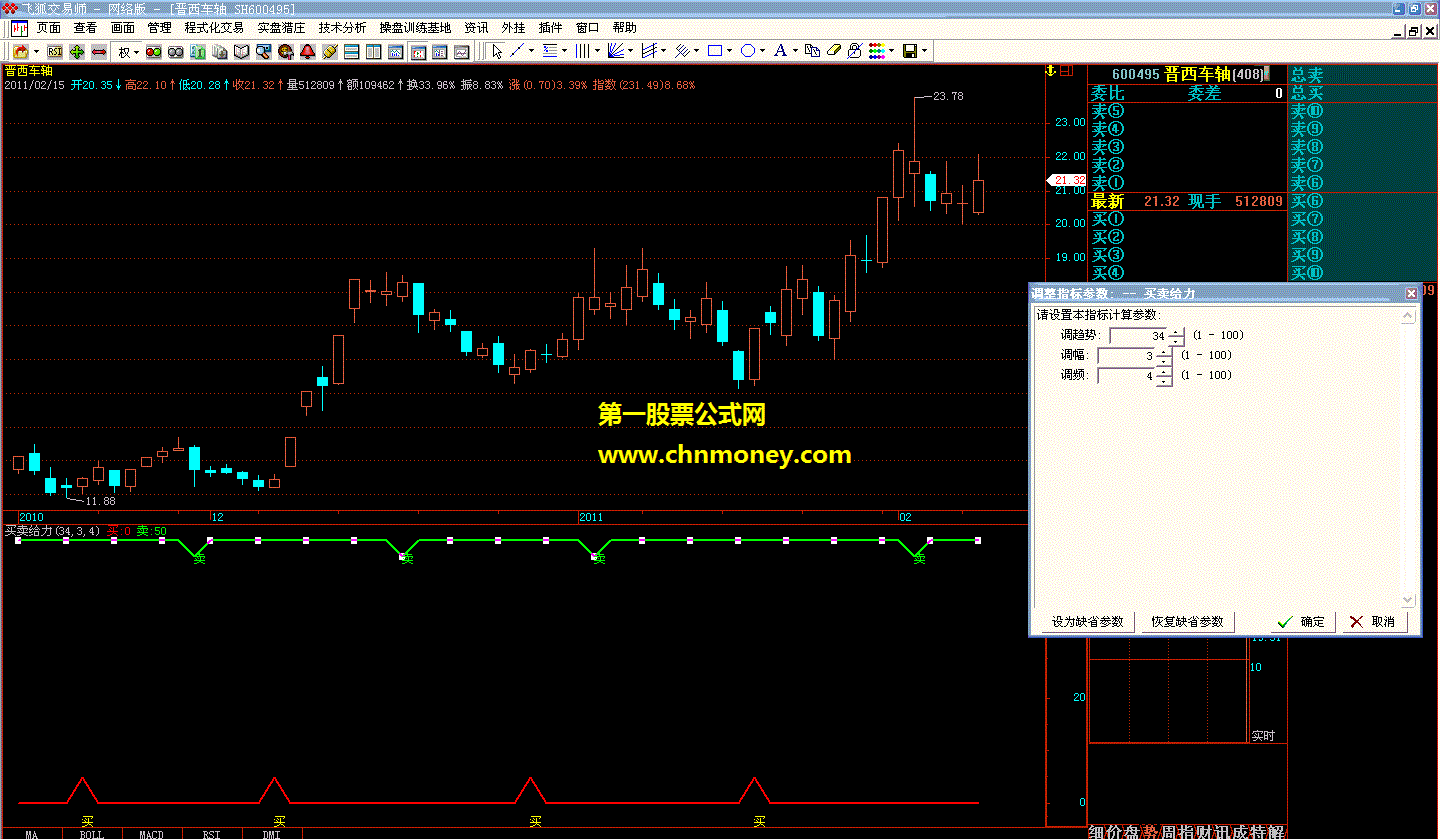This screenshot has width=1440, height=839.
Task: Open the 插件 menu
Action: click(x=550, y=28)
